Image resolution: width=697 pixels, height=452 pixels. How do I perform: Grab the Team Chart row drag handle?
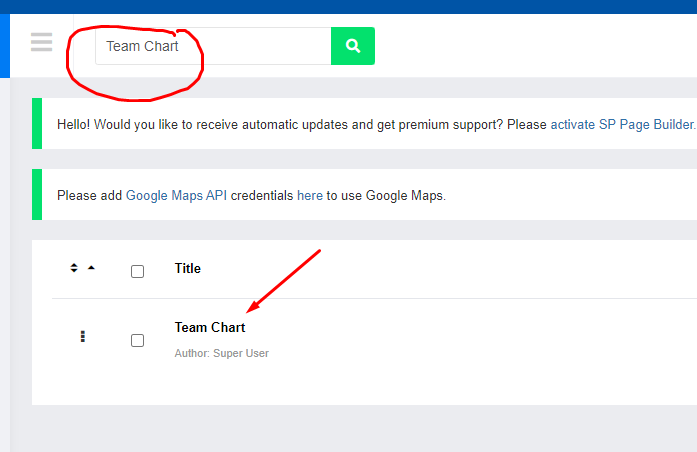[82, 336]
